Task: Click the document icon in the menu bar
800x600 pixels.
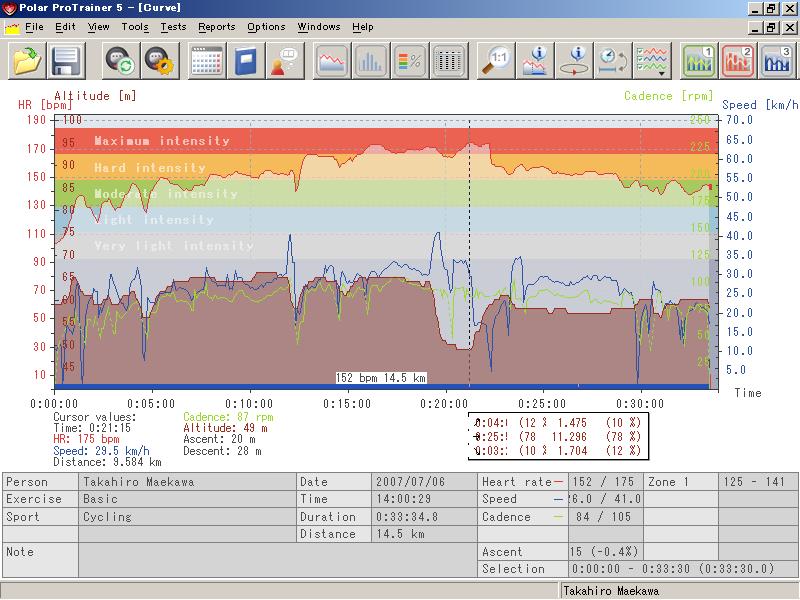Action: tap(12, 28)
